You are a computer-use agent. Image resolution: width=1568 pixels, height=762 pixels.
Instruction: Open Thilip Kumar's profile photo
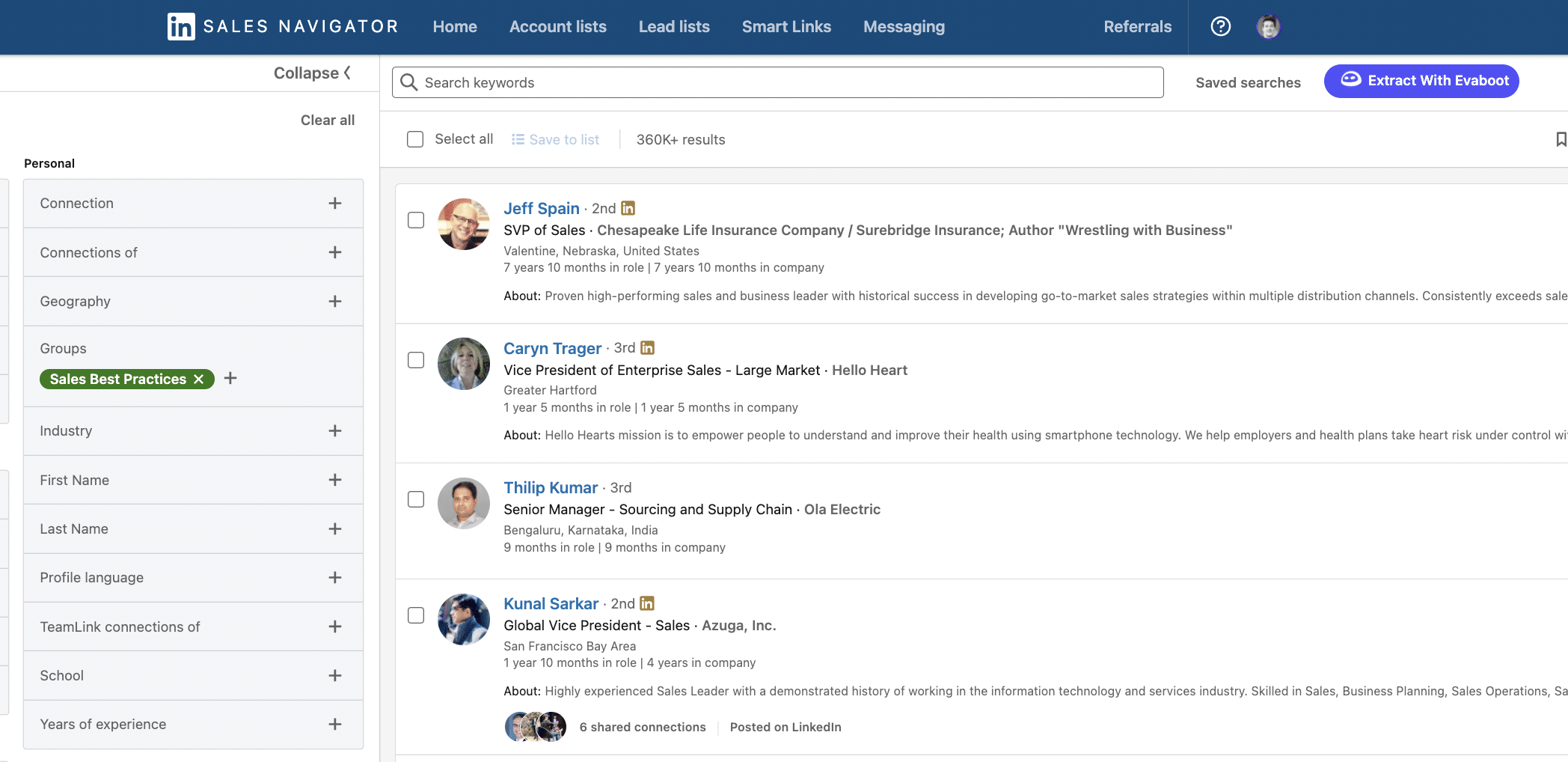tap(463, 503)
